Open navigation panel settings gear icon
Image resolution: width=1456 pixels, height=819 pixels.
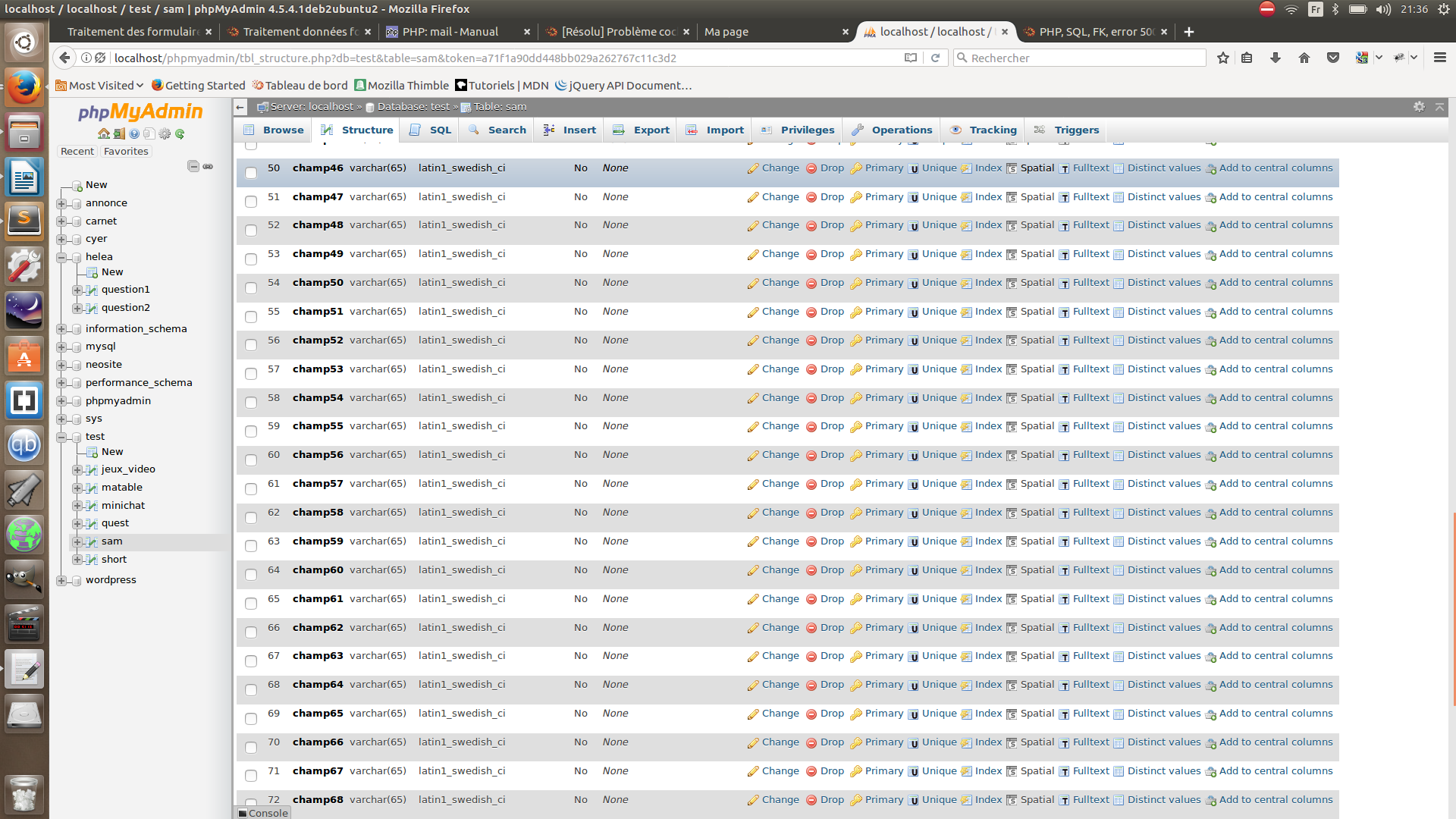165,134
